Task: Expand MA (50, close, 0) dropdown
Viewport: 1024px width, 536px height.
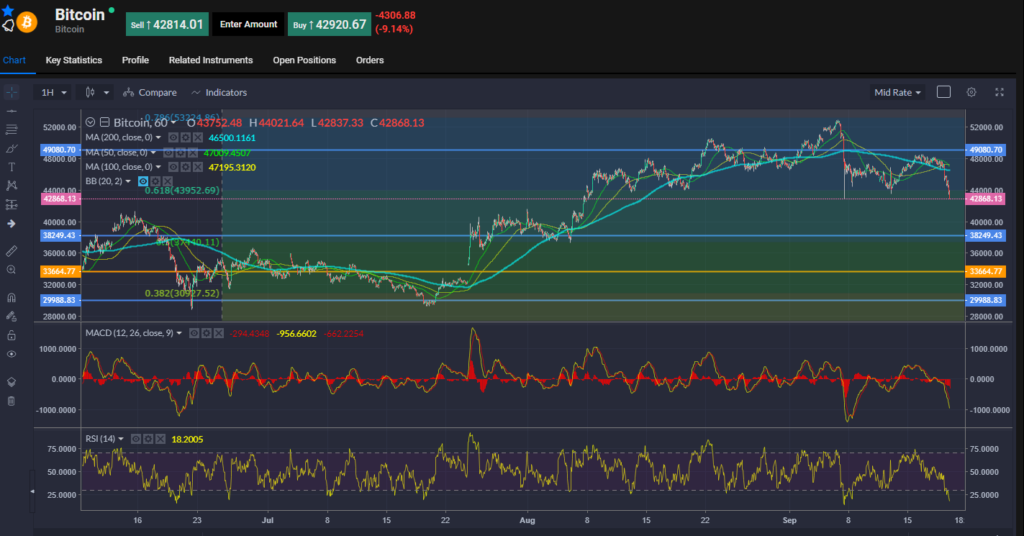Action: click(153, 153)
